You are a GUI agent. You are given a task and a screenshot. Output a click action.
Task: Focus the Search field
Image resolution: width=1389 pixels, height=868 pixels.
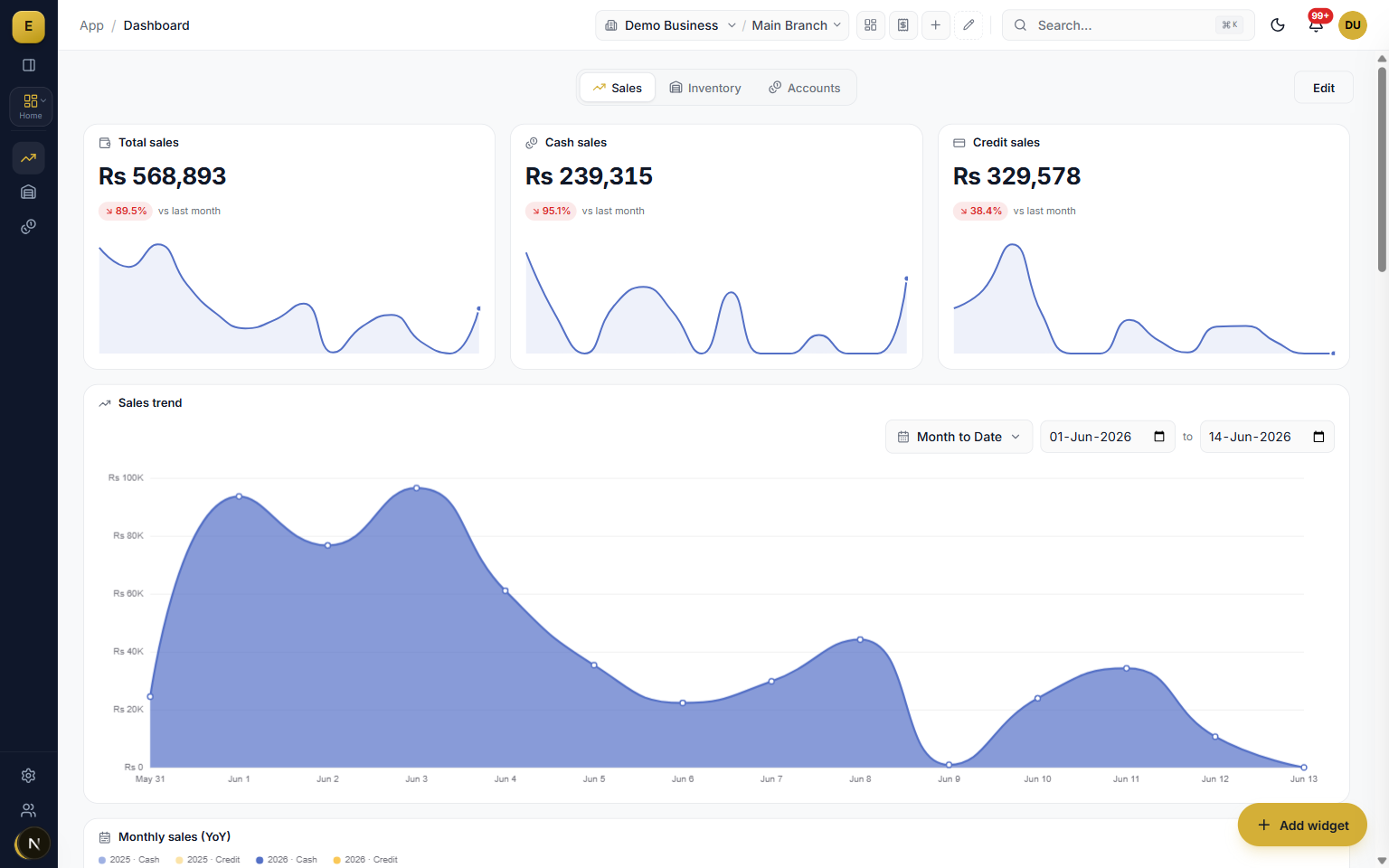[x=1129, y=25]
